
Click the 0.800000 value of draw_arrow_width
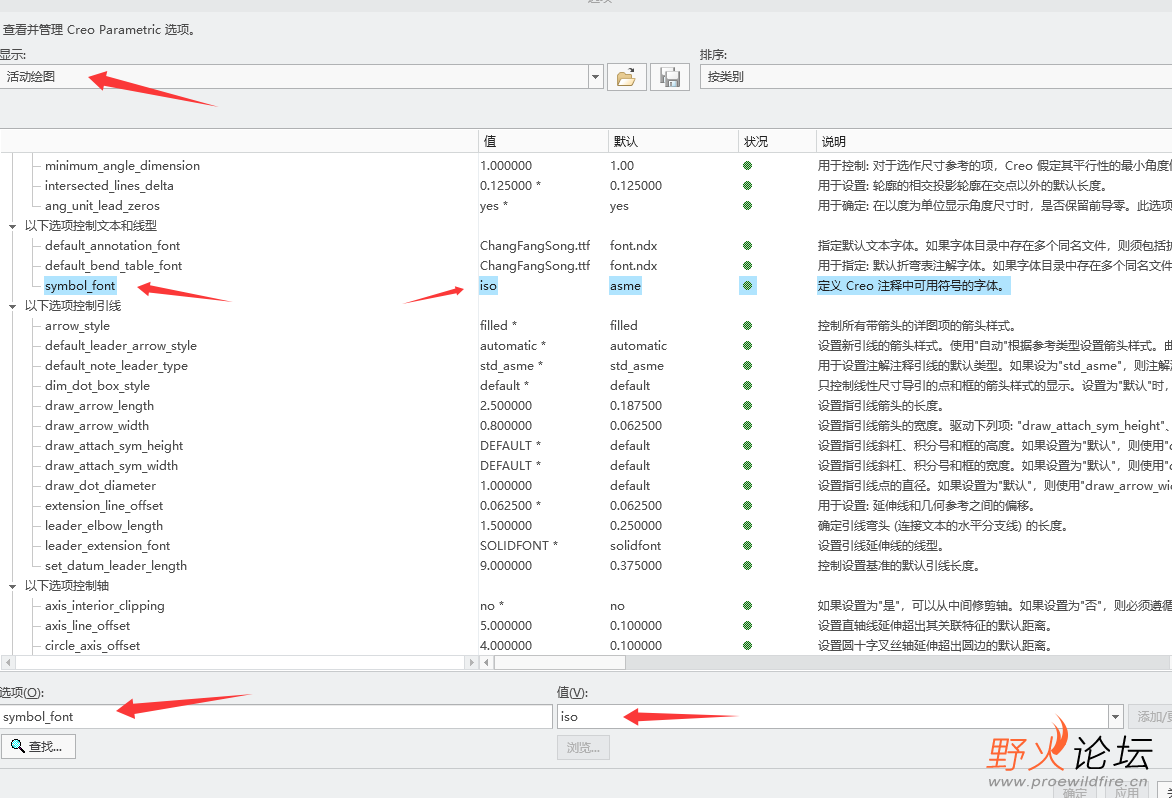click(x=506, y=426)
